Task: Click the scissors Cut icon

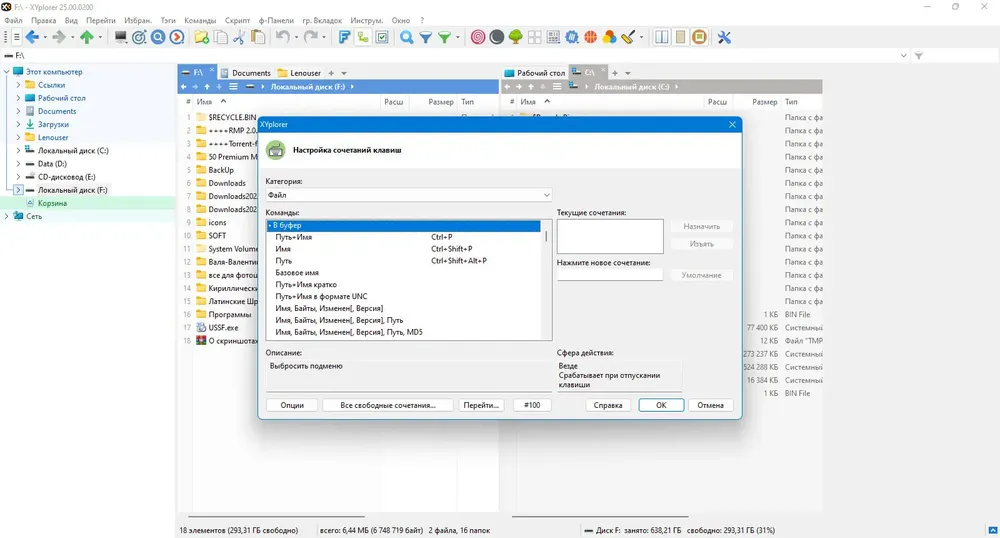Action: 239,38
